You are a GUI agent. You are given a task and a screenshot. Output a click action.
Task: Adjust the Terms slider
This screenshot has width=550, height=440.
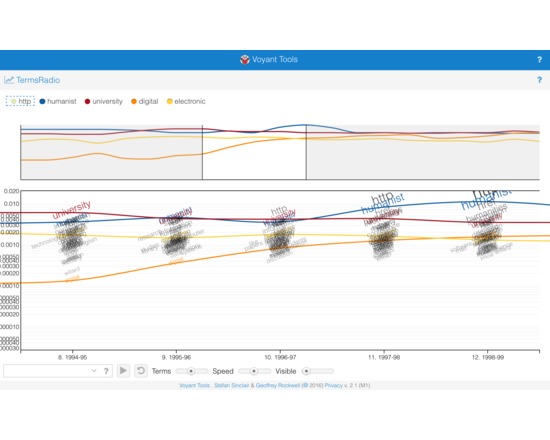[x=192, y=371]
